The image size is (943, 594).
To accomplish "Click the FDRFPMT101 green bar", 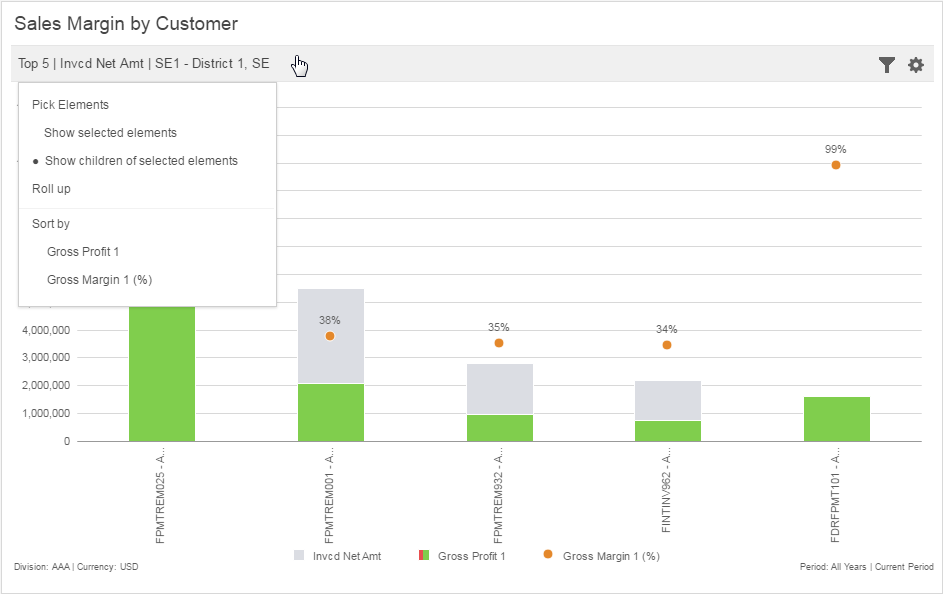I will click(x=836, y=419).
